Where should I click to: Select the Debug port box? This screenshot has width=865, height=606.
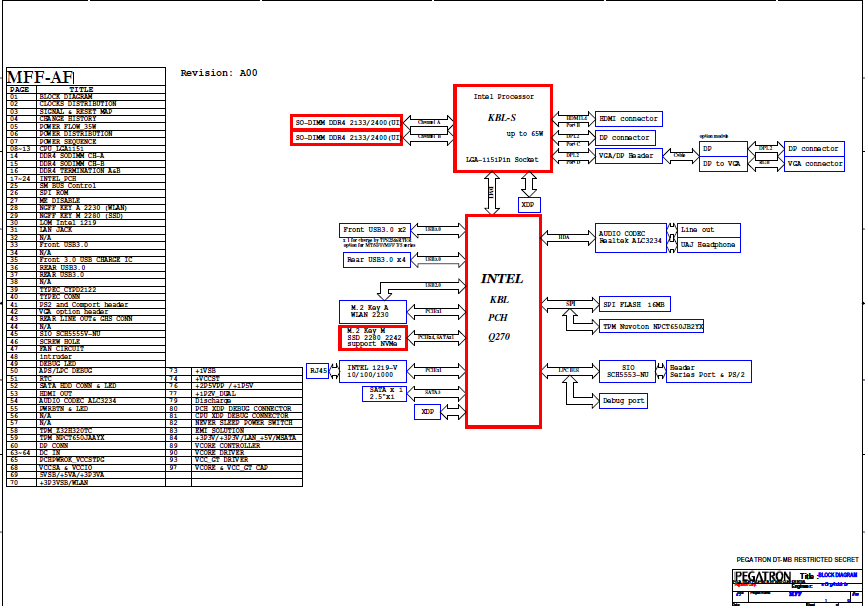tap(621, 400)
